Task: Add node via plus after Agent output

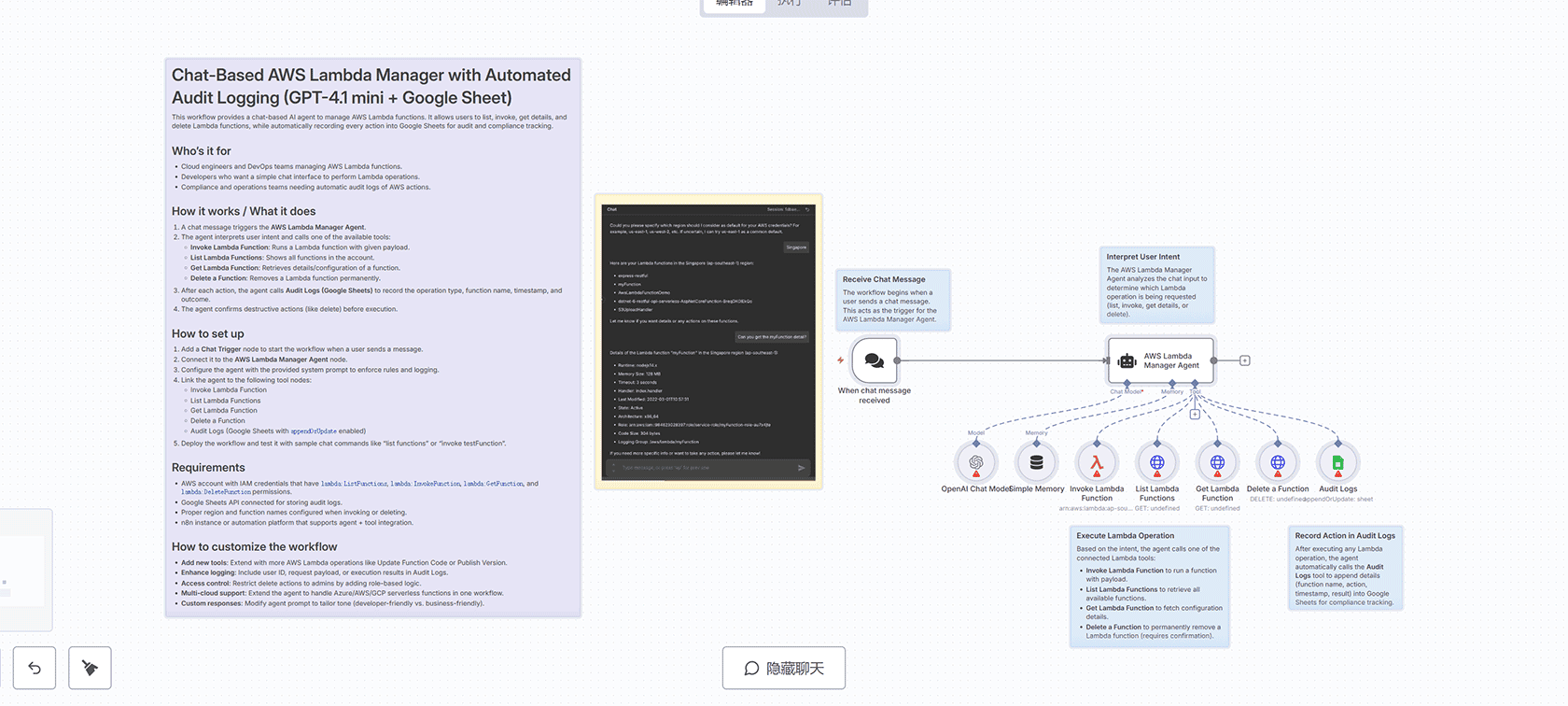Action: pyautogui.click(x=1244, y=360)
